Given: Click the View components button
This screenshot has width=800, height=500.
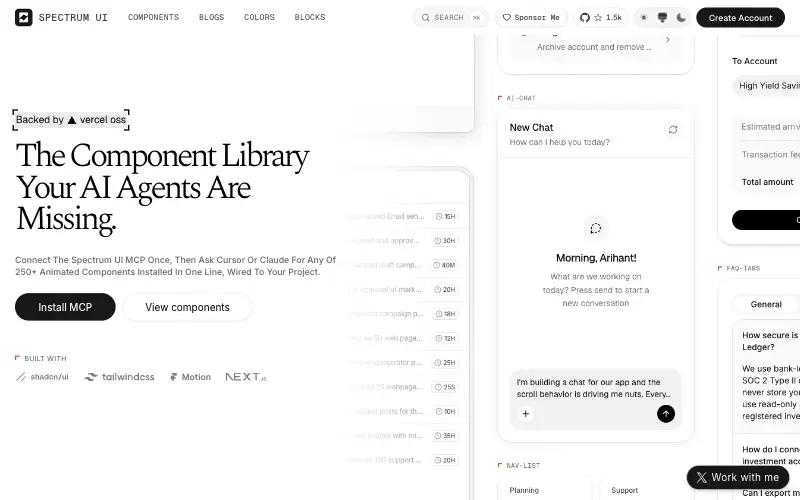Looking at the screenshot, I should point(187,307).
